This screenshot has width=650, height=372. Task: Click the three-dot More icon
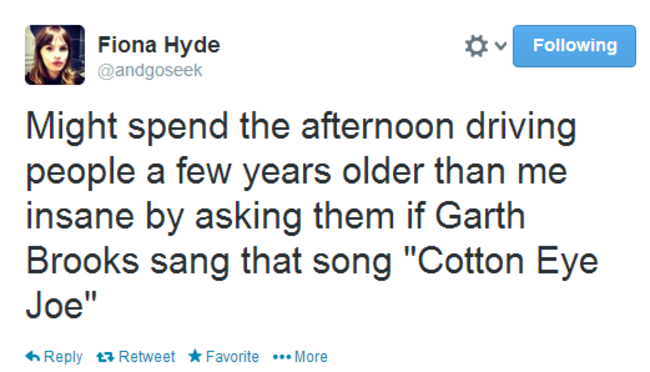click(282, 357)
